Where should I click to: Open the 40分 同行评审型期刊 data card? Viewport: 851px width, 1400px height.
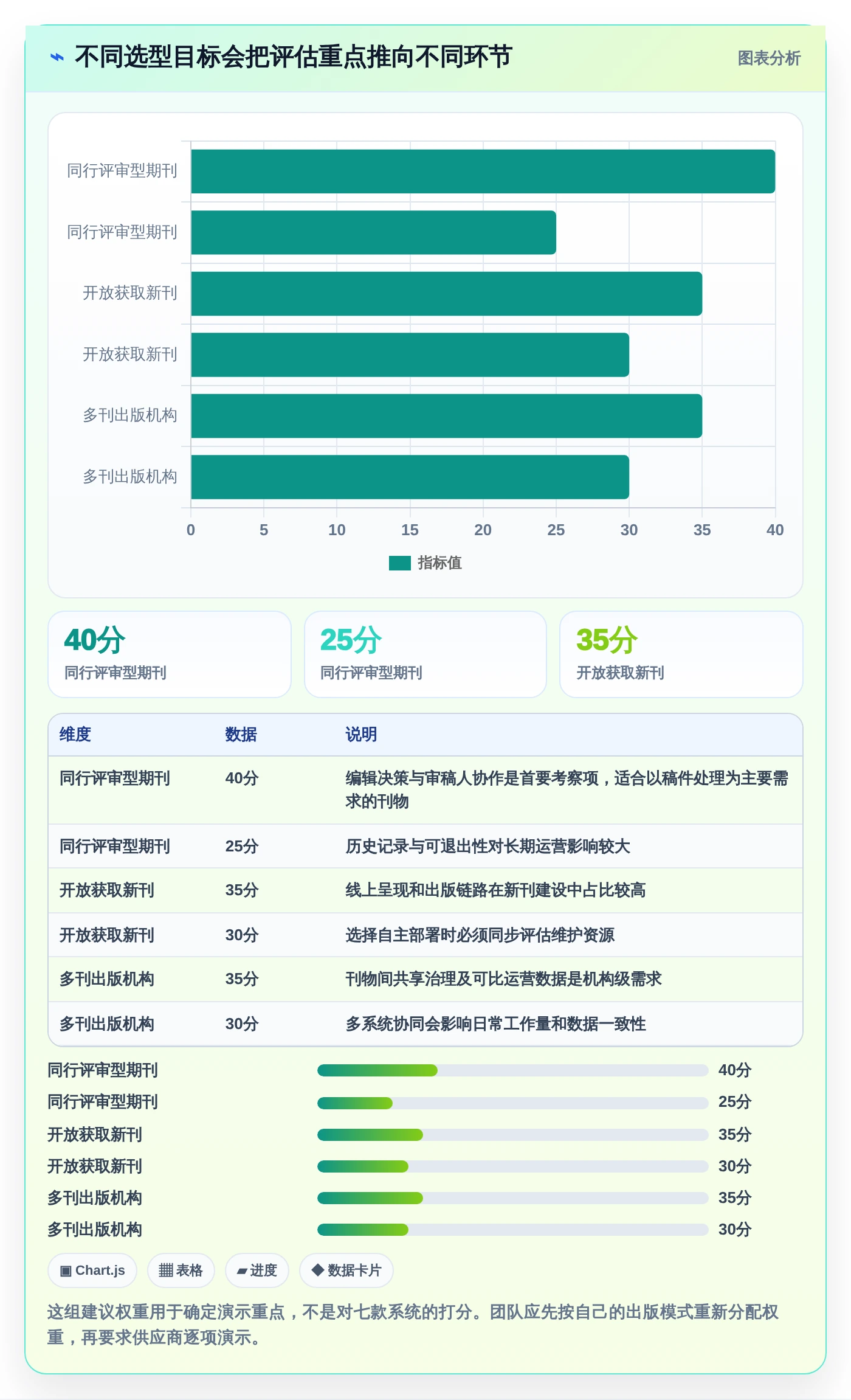pos(170,654)
